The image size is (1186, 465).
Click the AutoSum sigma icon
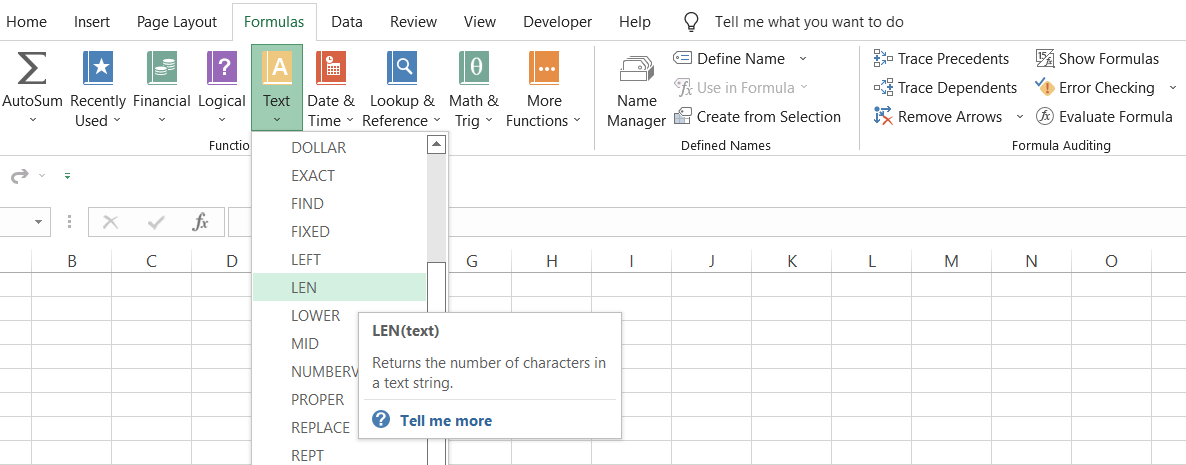coord(31,69)
